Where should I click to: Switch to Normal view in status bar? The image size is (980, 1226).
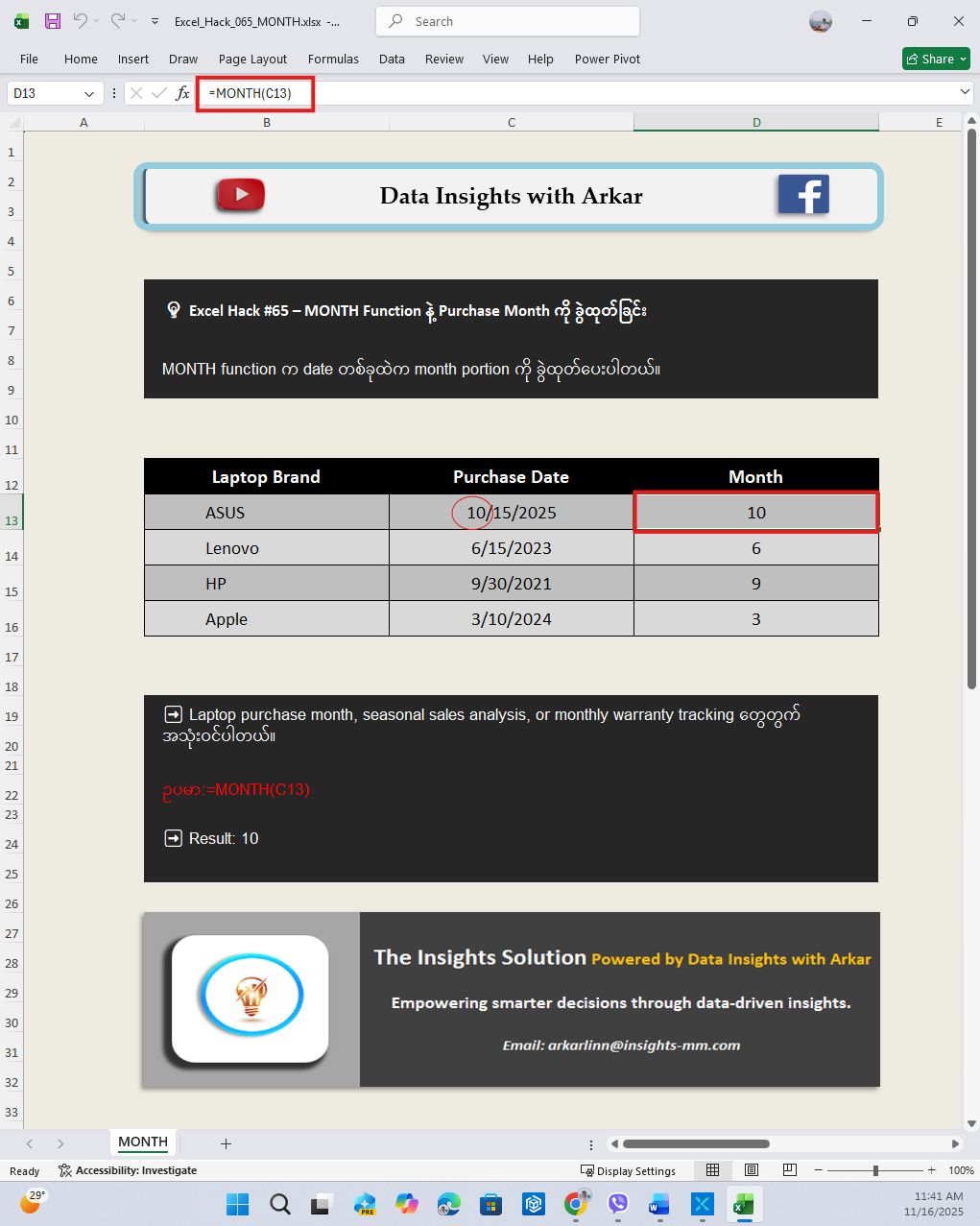click(712, 1170)
